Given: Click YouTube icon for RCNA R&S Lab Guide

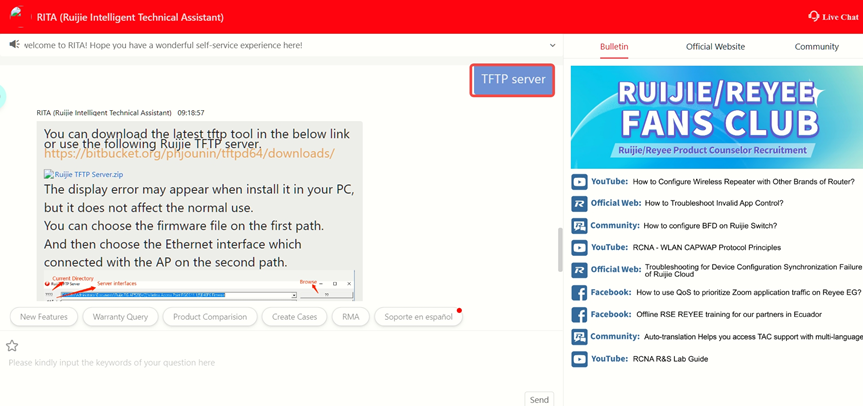Looking at the screenshot, I should [579, 359].
